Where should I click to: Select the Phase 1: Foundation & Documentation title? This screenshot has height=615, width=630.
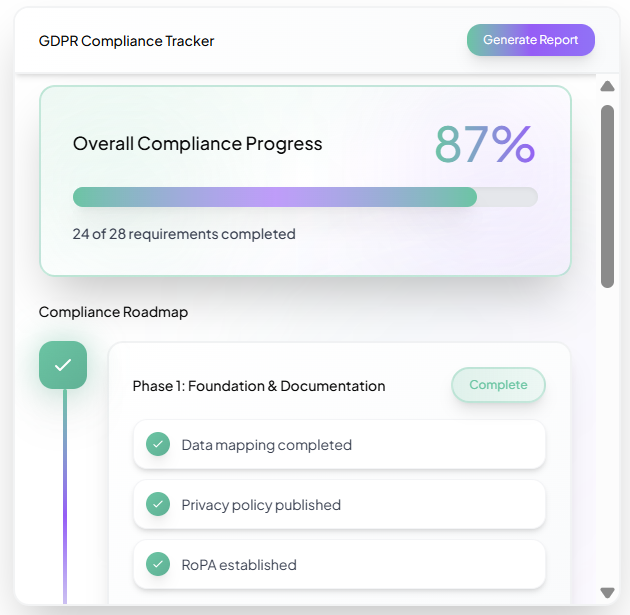click(259, 386)
